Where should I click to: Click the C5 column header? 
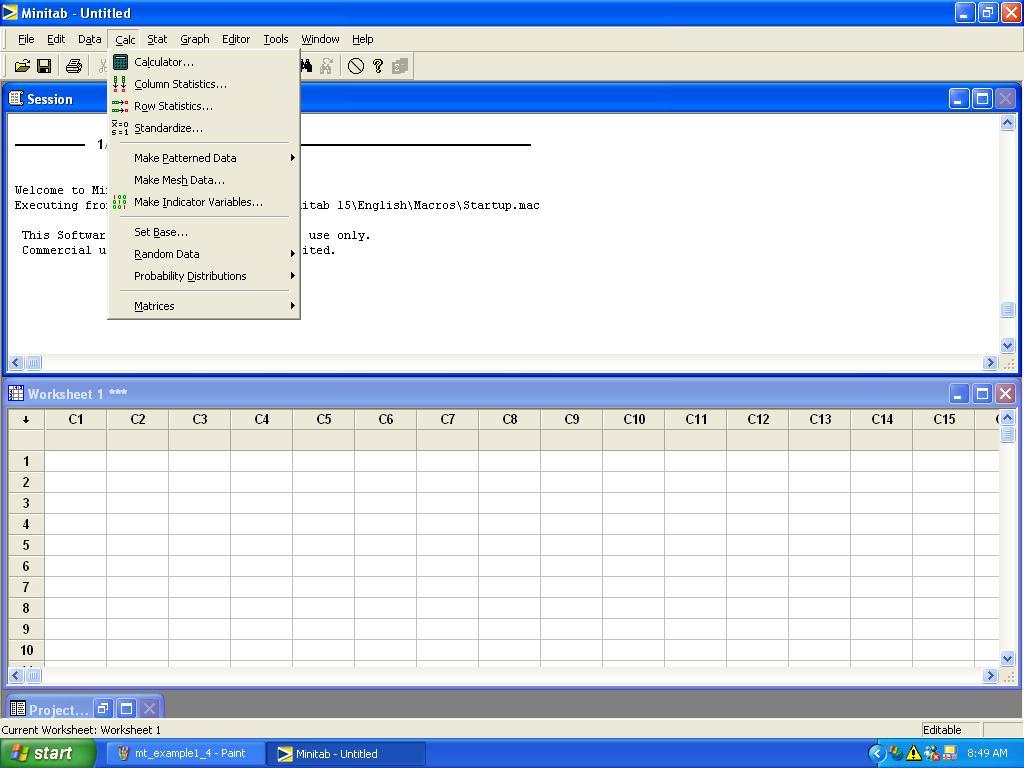[x=323, y=420]
